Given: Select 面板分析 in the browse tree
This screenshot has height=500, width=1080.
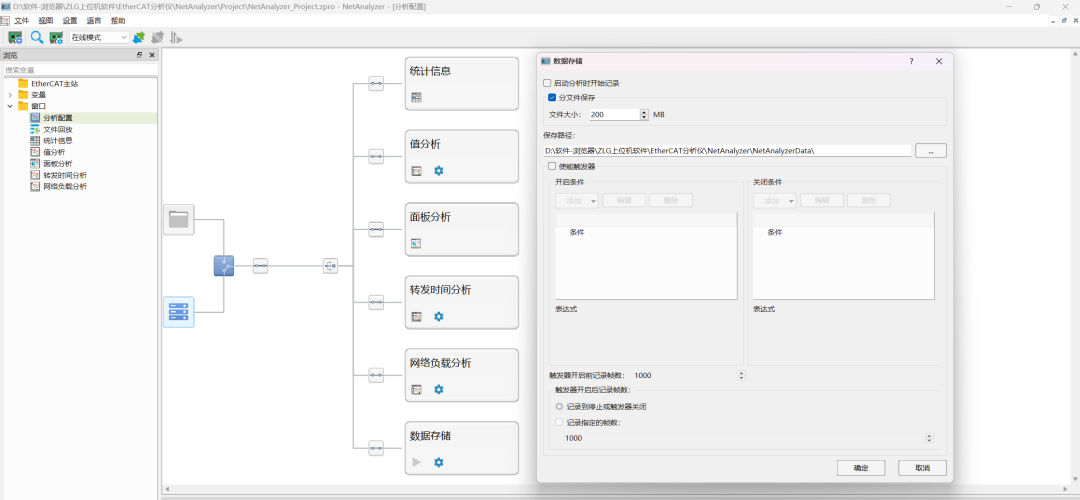Looking at the screenshot, I should click(x=58, y=163).
